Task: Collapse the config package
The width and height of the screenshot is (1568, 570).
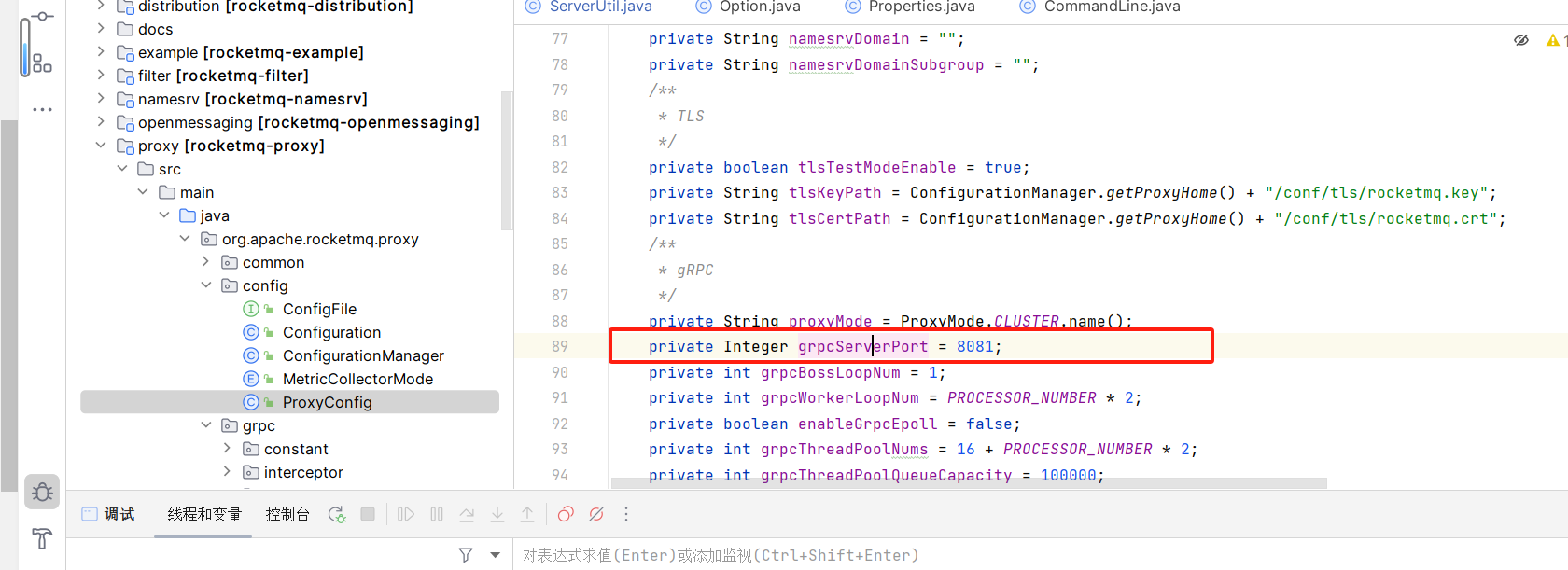Action: 206,285
